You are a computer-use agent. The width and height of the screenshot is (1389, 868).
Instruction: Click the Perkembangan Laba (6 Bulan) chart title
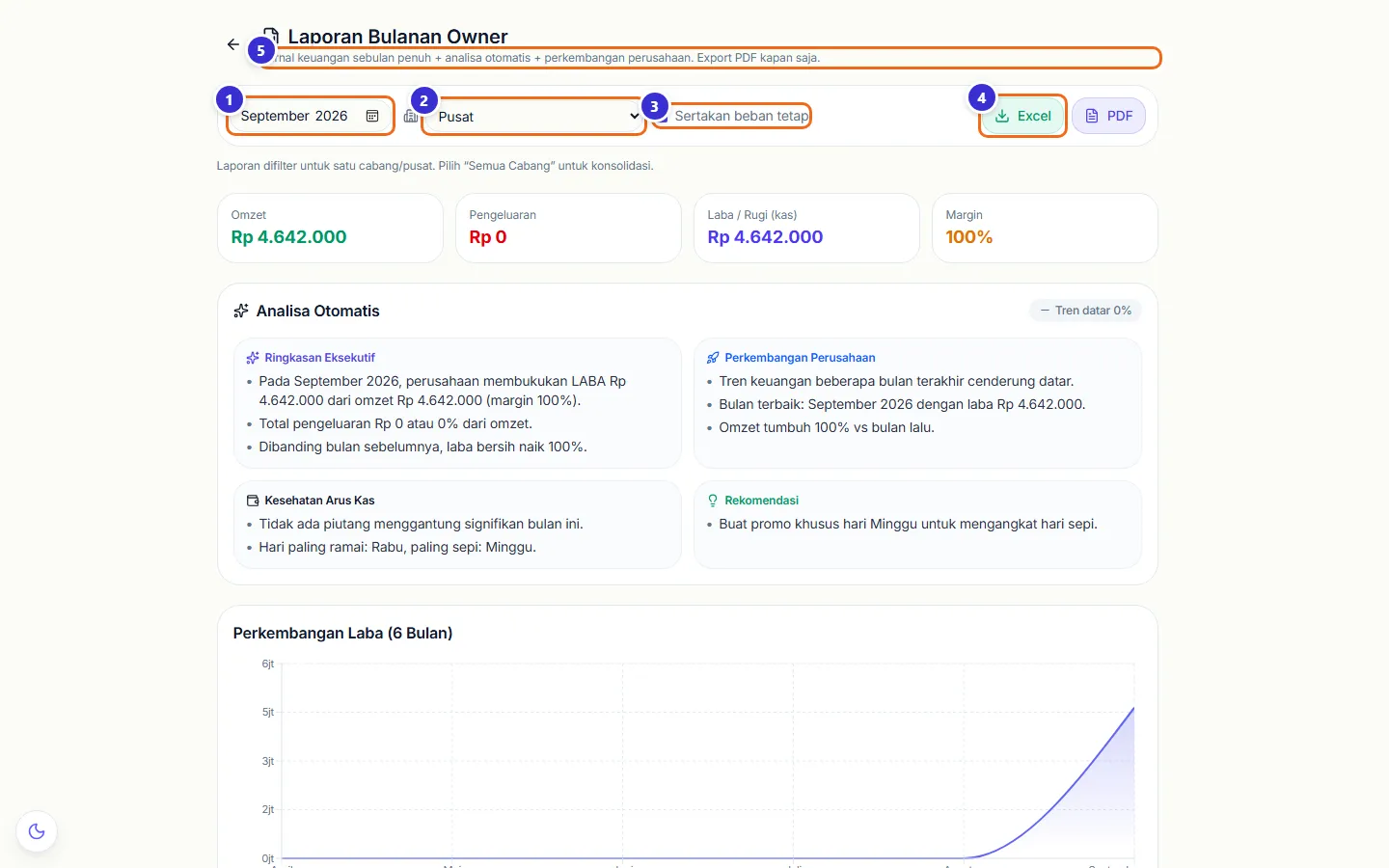point(342,633)
